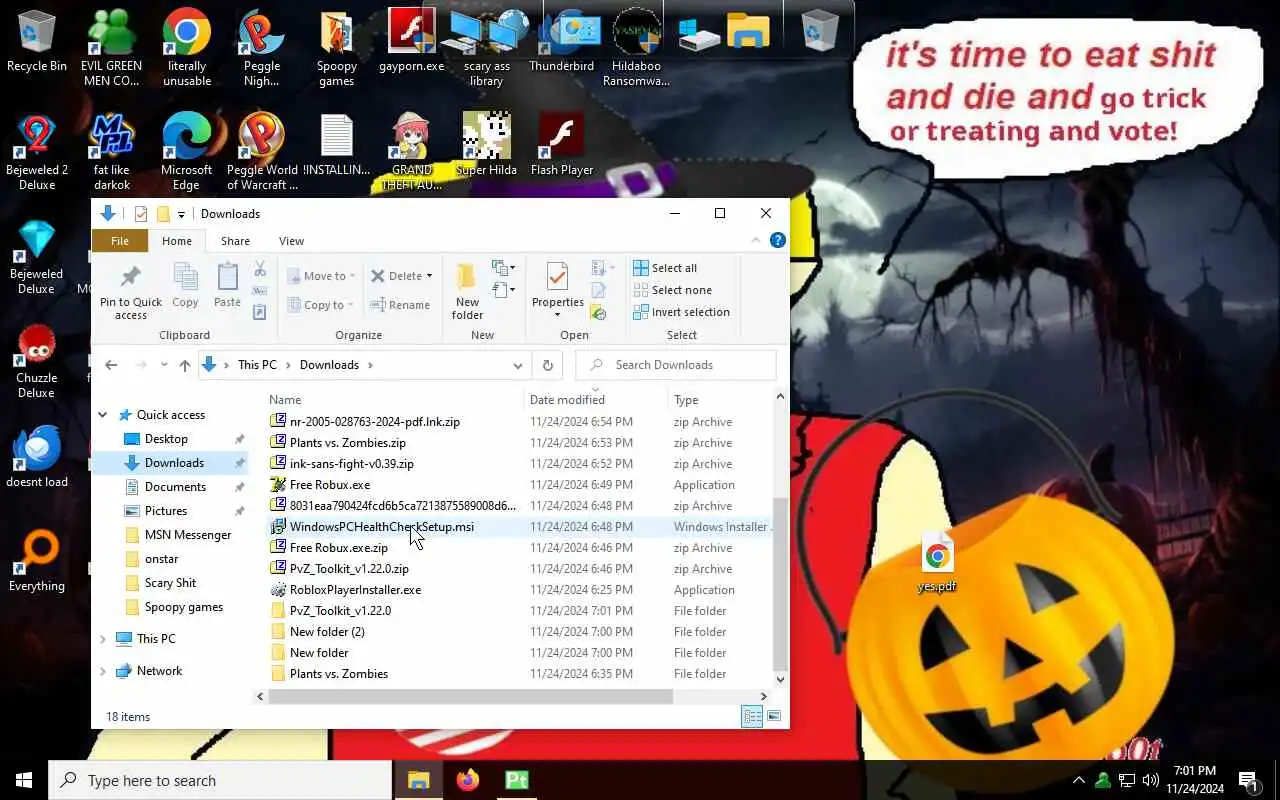Select the Flash Player desktop icon
Image resolution: width=1280 pixels, height=800 pixels.
click(x=562, y=144)
